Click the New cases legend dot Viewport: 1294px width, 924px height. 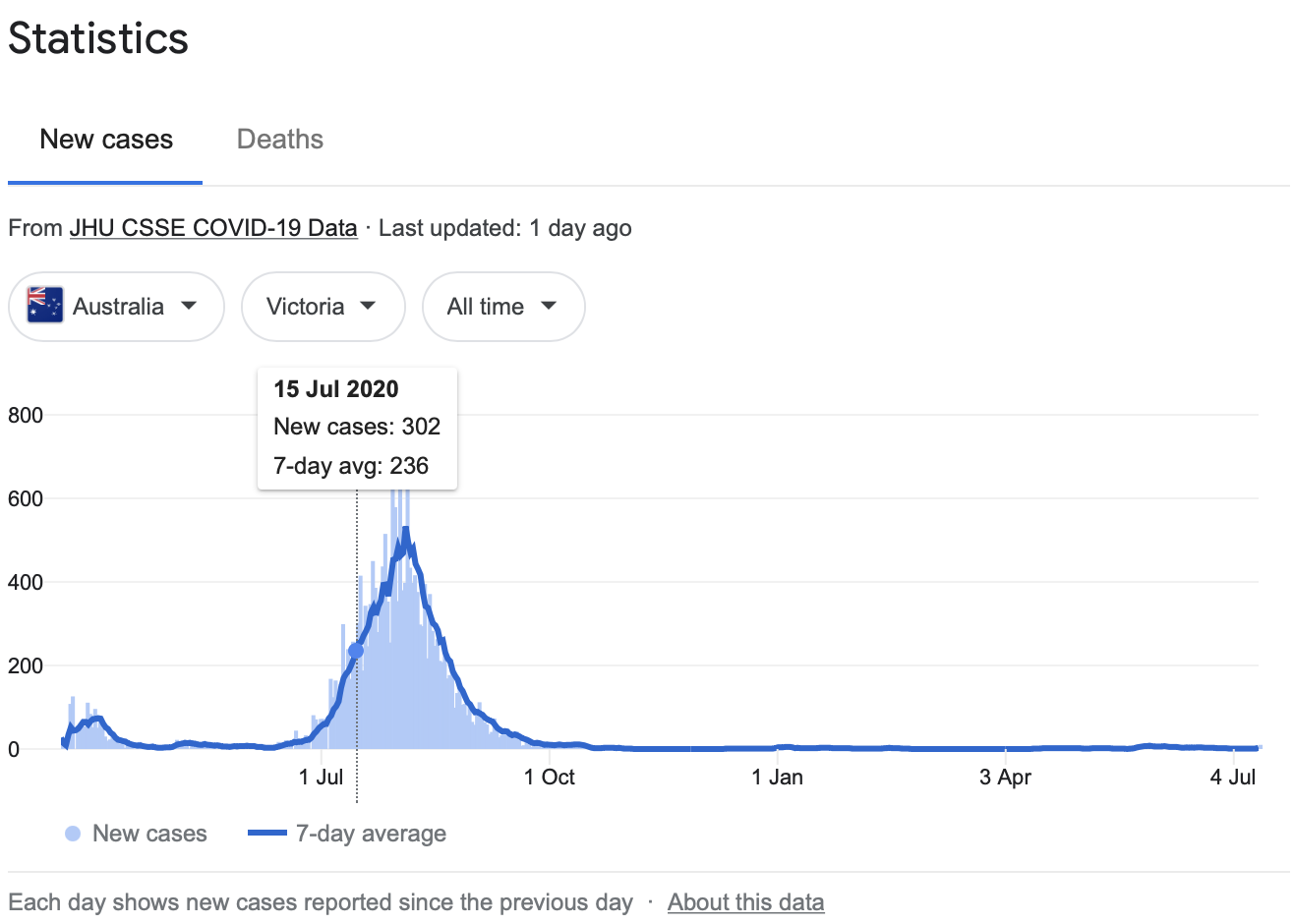(x=73, y=834)
